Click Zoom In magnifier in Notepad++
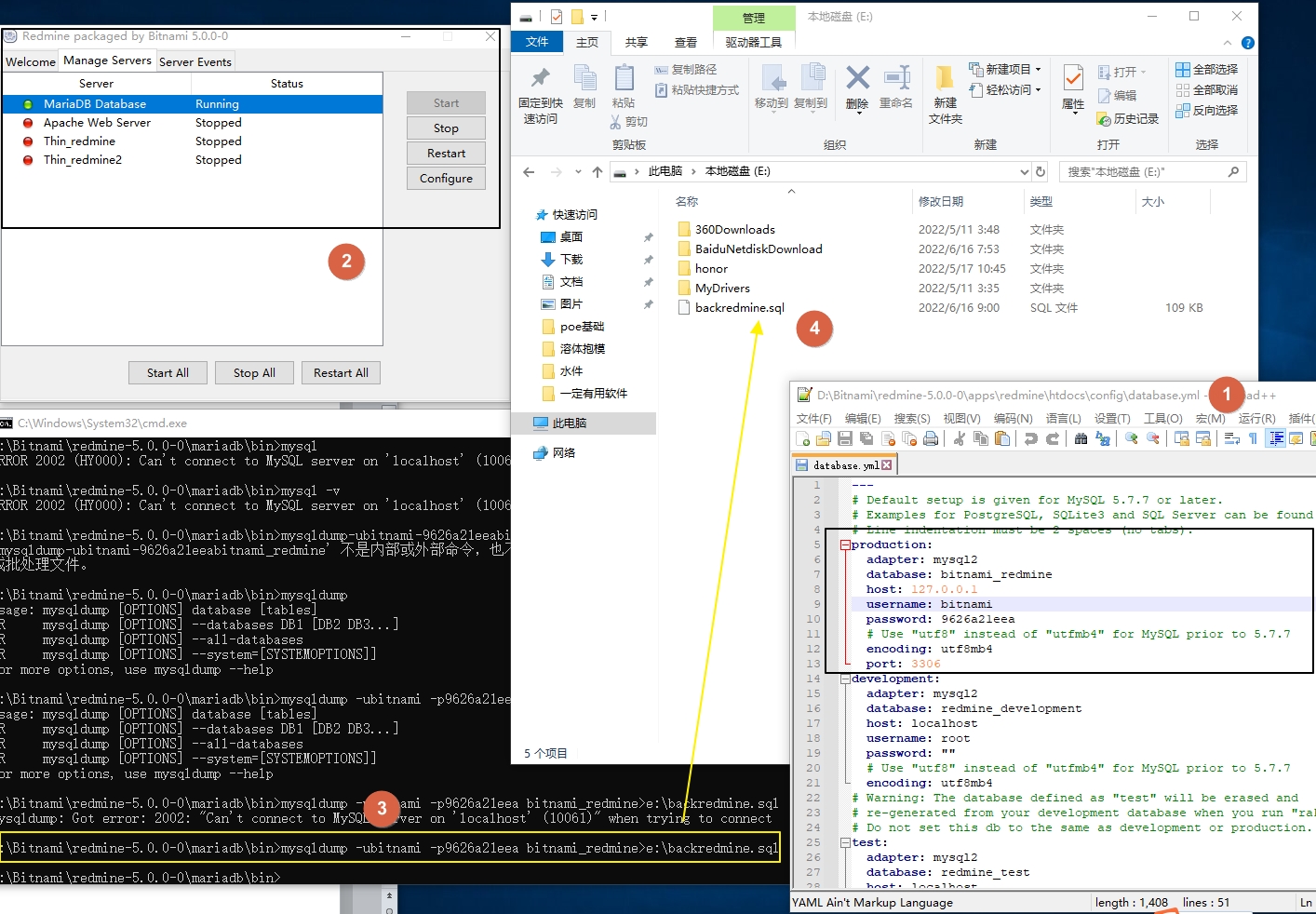The height and width of the screenshot is (914, 1316). [x=1132, y=438]
